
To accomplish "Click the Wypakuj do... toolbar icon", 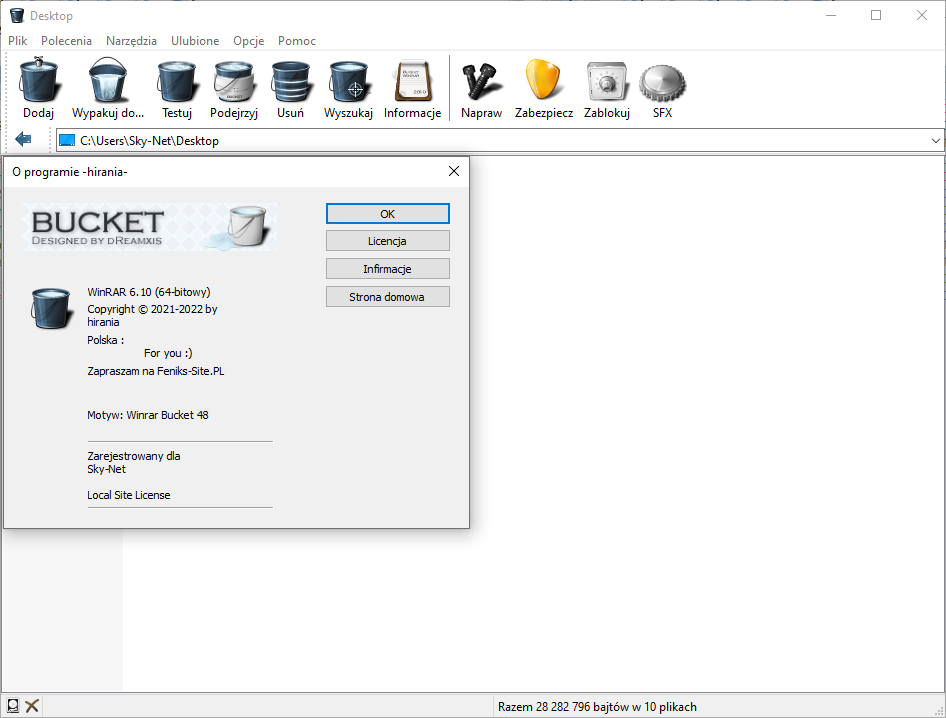I will pyautogui.click(x=108, y=80).
